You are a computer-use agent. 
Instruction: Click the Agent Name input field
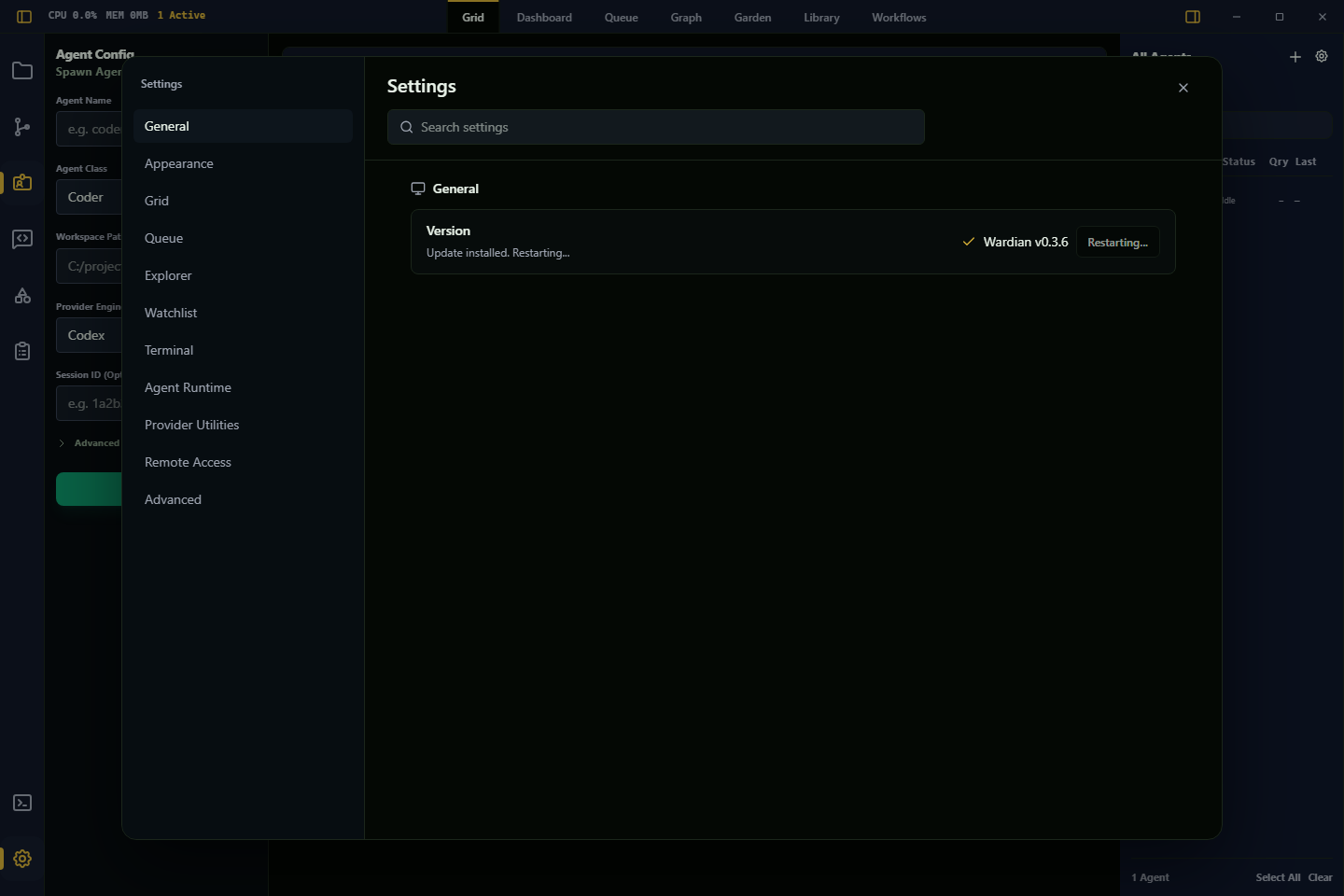[x=89, y=129]
